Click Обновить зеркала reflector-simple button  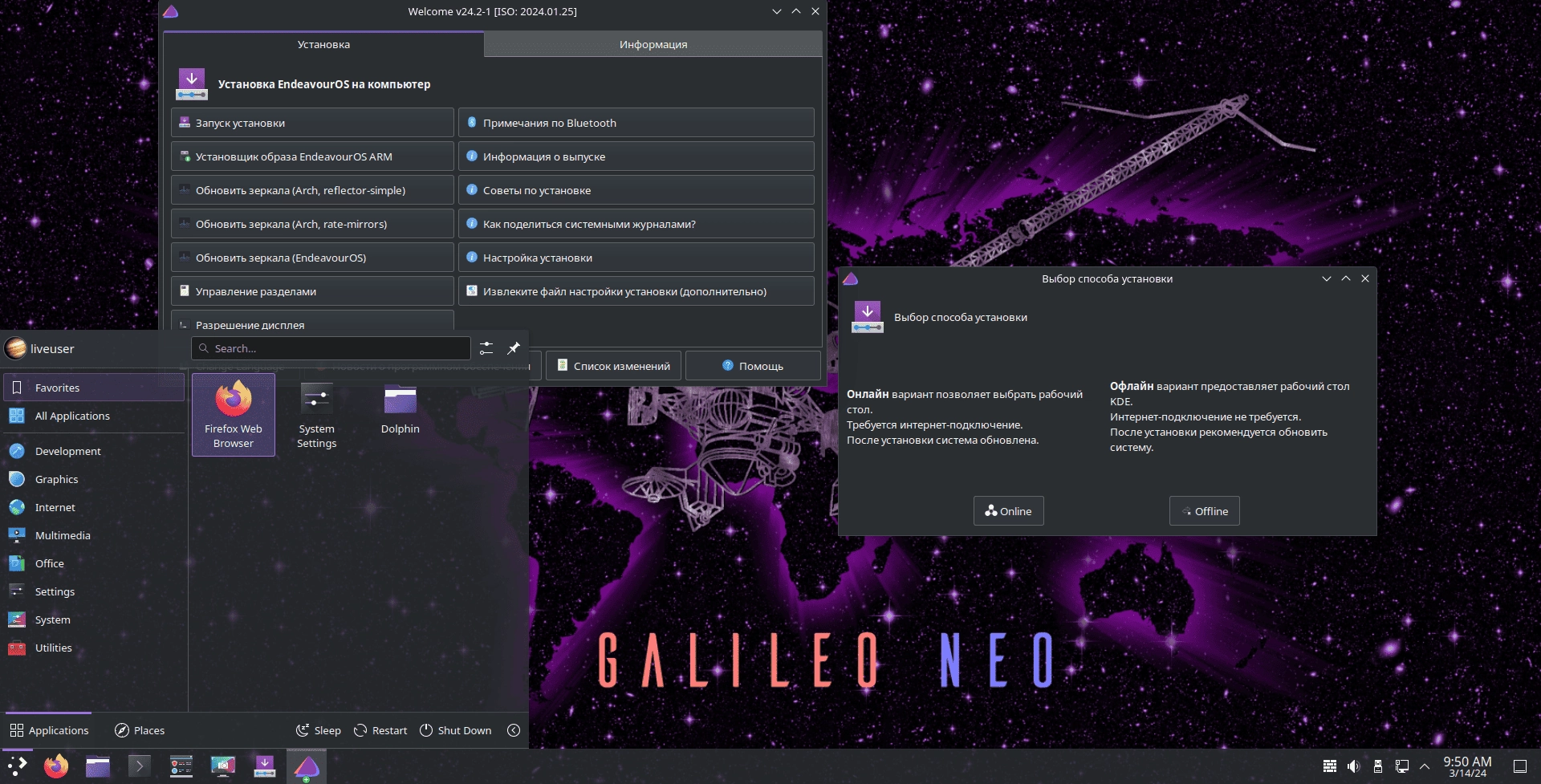tap(312, 190)
